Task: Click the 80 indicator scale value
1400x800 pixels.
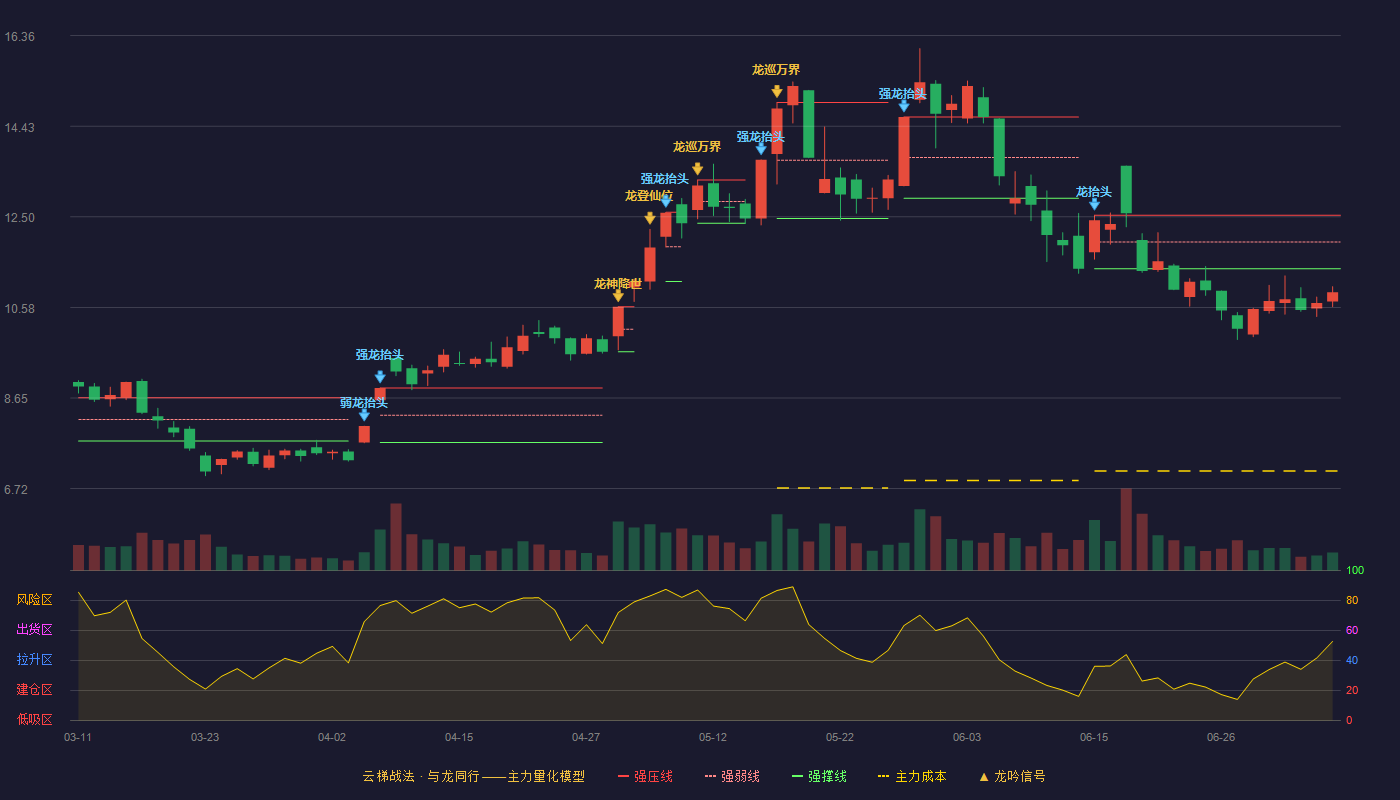Action: (1352, 601)
